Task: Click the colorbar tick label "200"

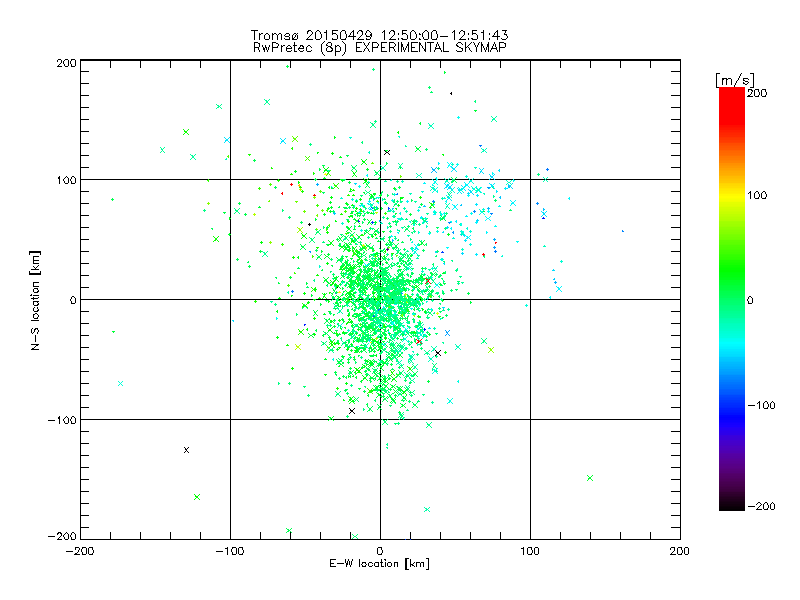Action: 757,93
